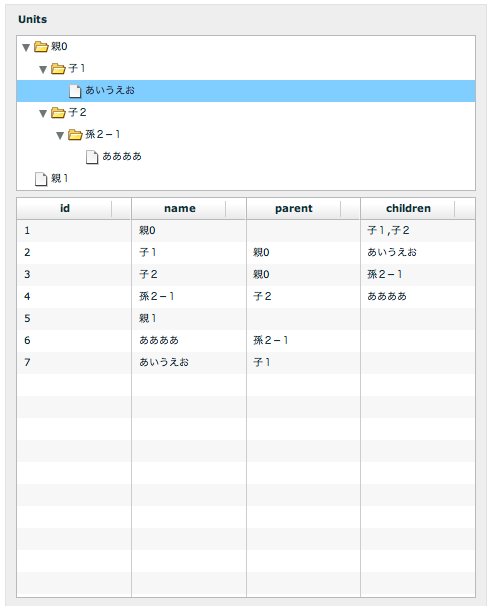Select 子2 label in the tree
Viewport: 491px width, 606px height.
77,113
